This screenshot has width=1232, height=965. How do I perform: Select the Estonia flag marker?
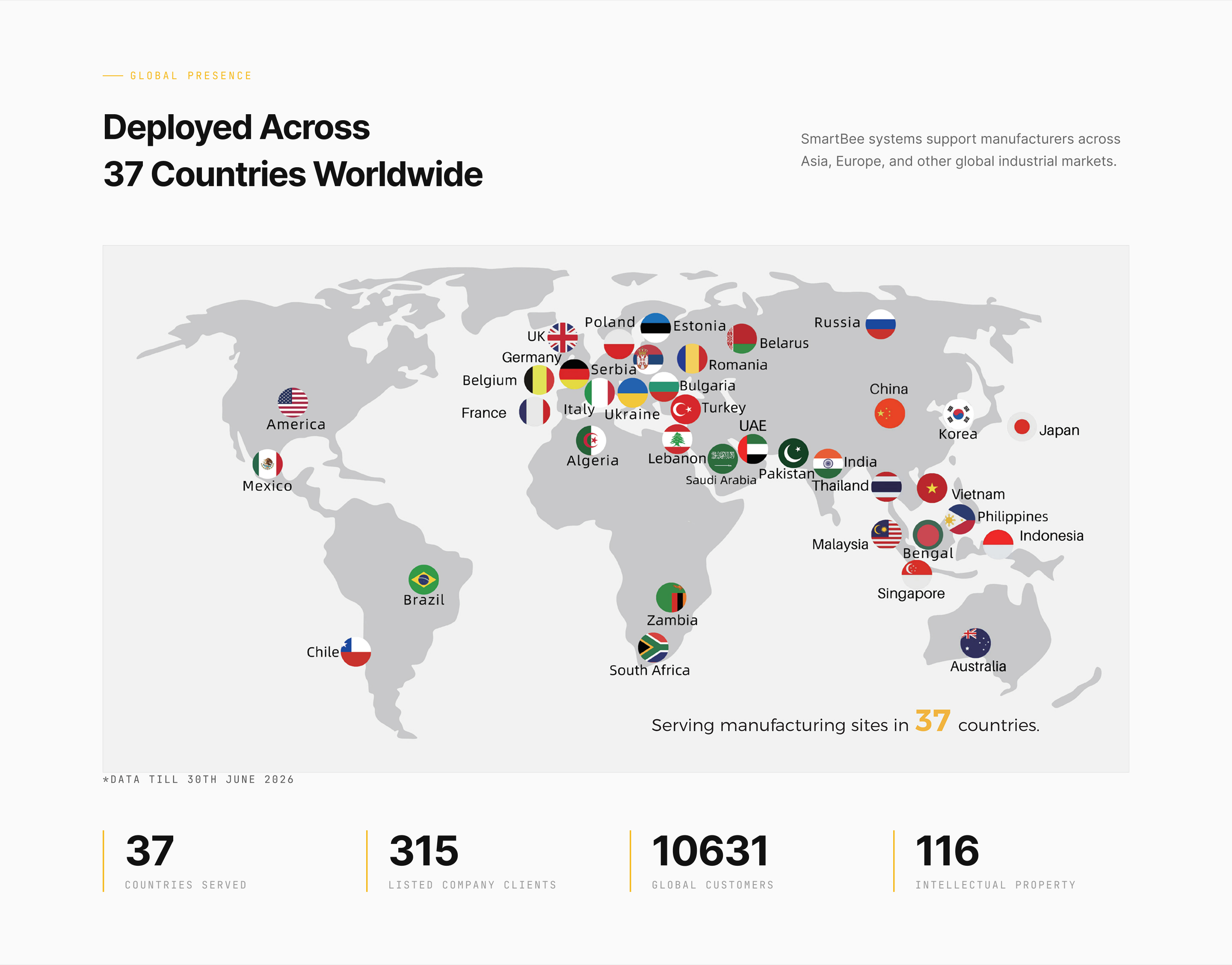655,328
